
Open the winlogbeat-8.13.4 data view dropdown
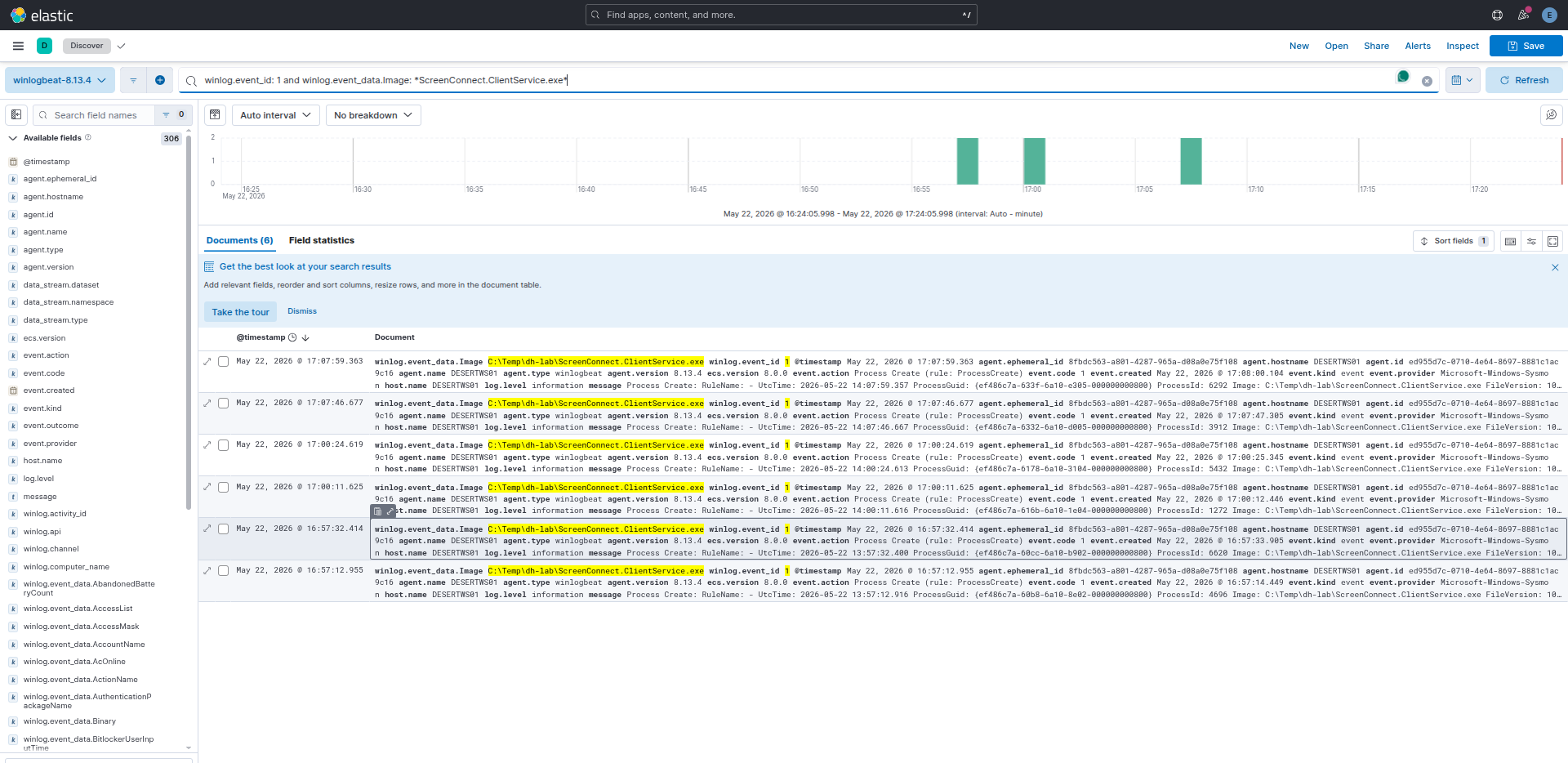(60, 80)
